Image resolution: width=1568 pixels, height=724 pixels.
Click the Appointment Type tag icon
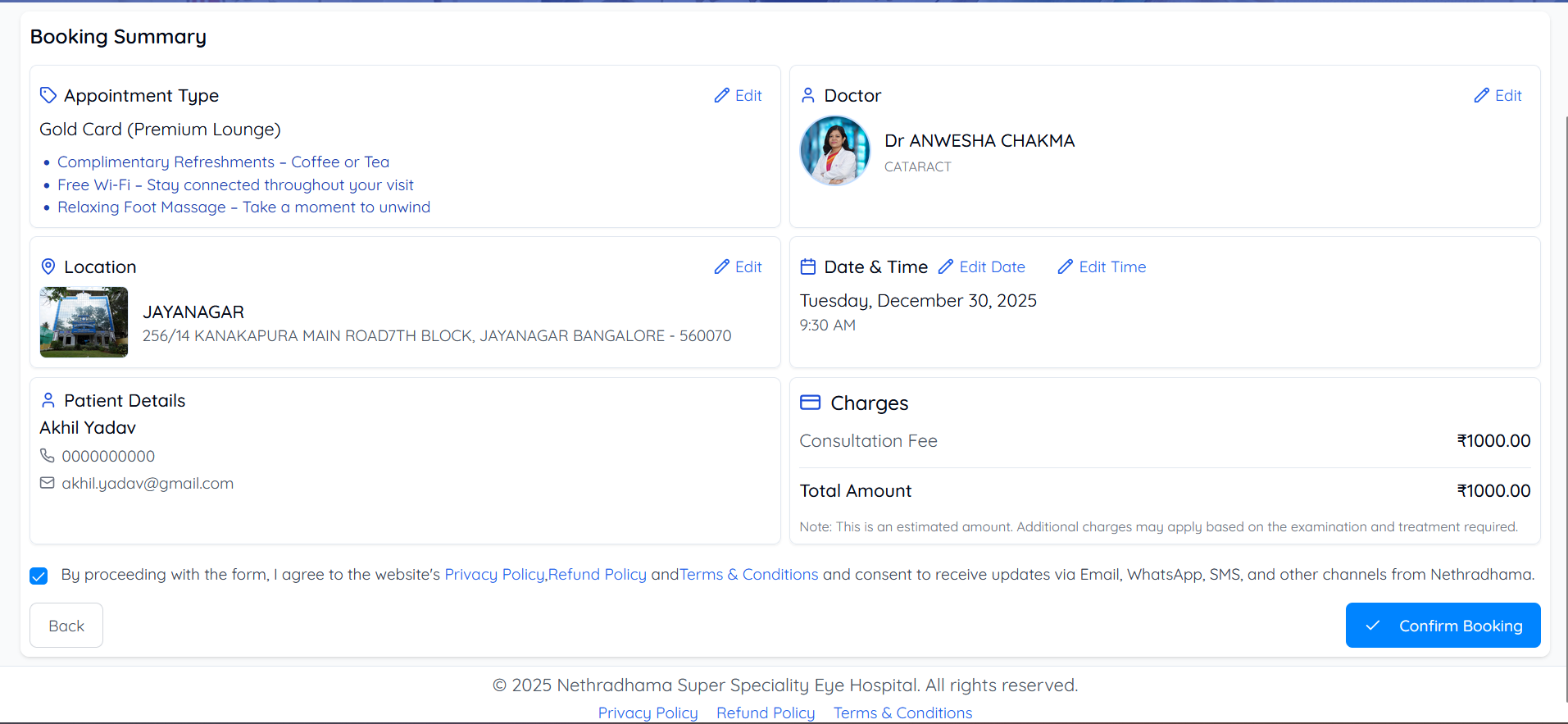tap(48, 96)
